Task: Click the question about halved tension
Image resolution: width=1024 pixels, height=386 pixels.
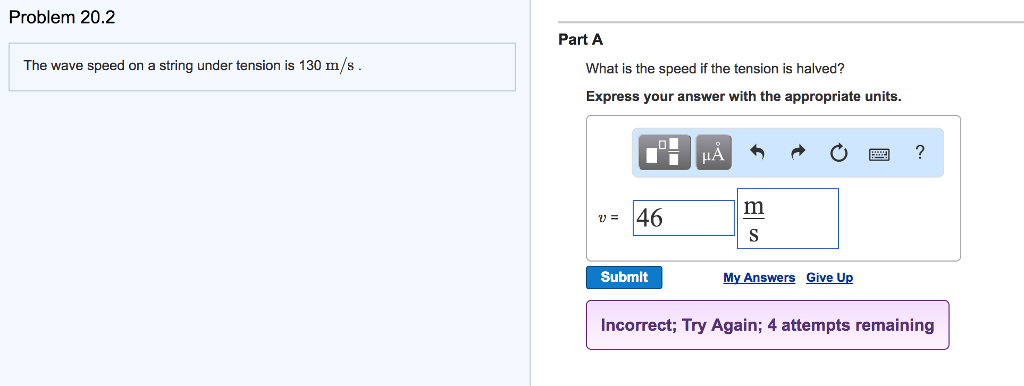Action: [x=715, y=69]
